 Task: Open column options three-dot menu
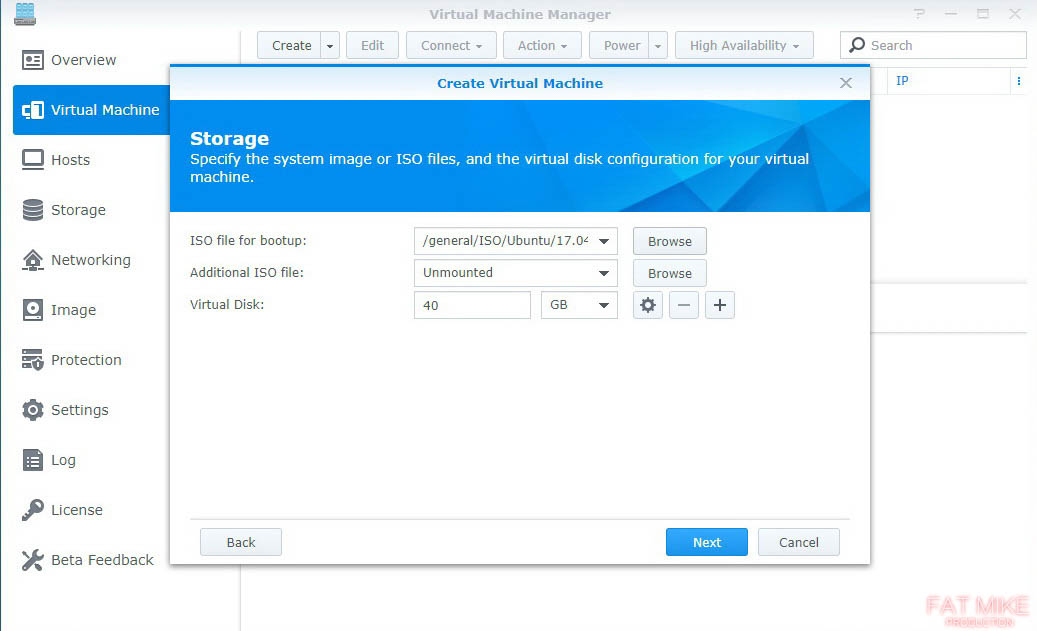point(1018,81)
